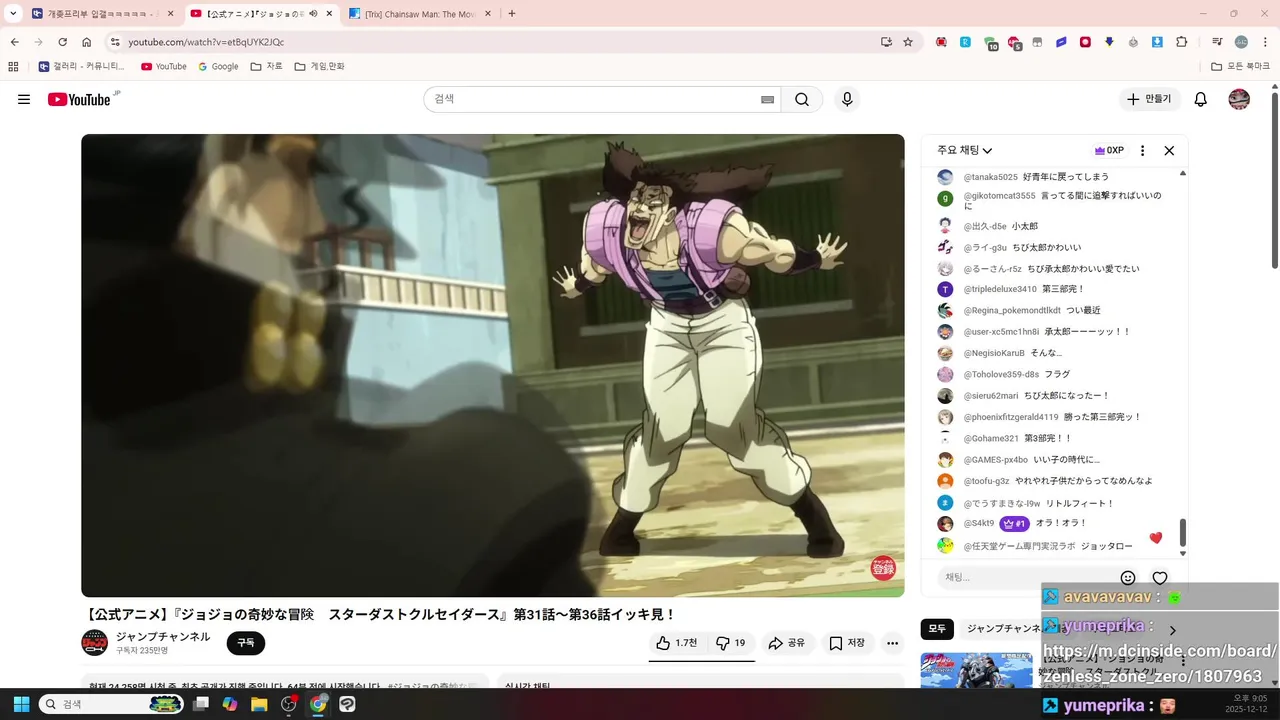Open OBS Studio from the taskbar
1280x720 pixels.
[x=289, y=704]
